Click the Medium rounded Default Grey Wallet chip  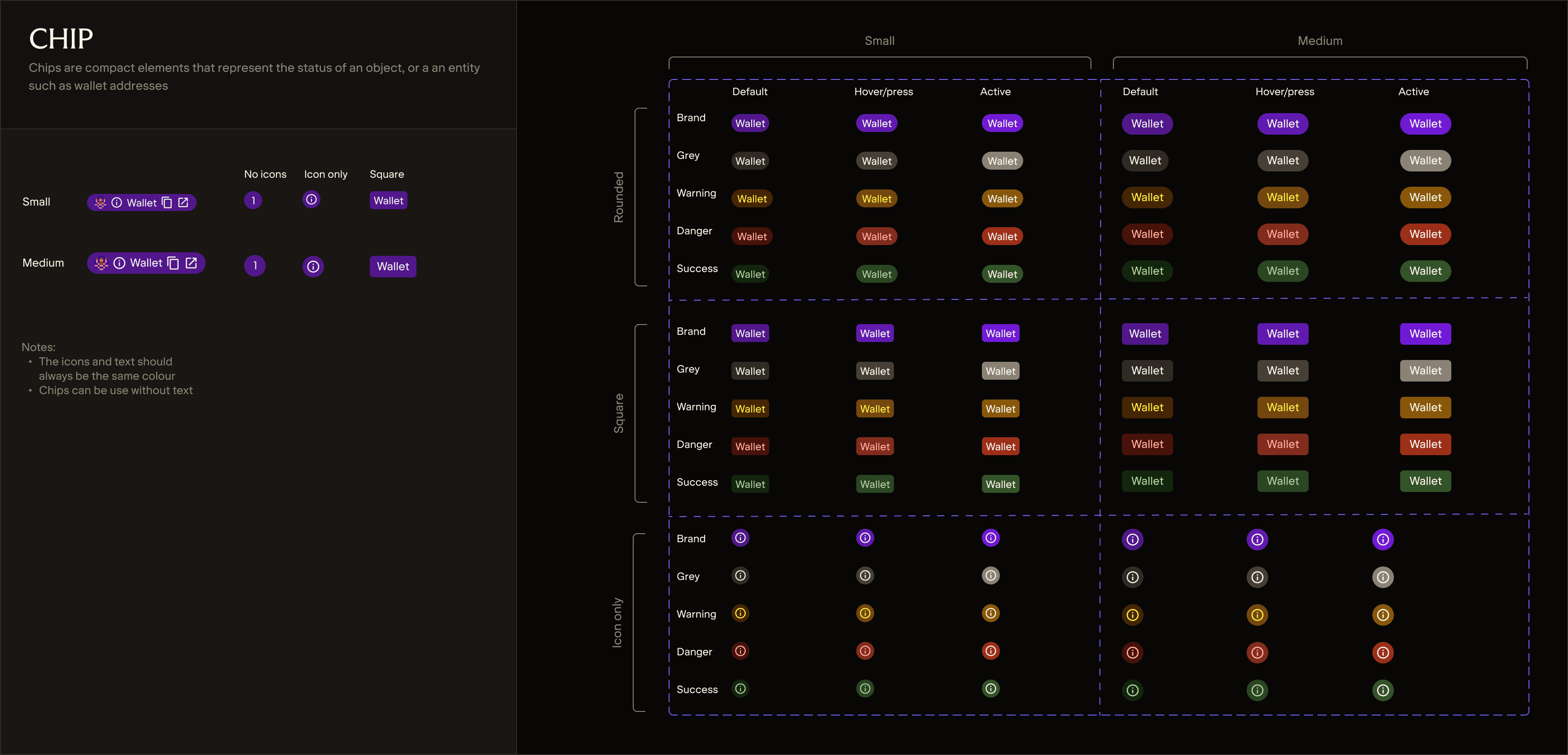[1145, 161]
